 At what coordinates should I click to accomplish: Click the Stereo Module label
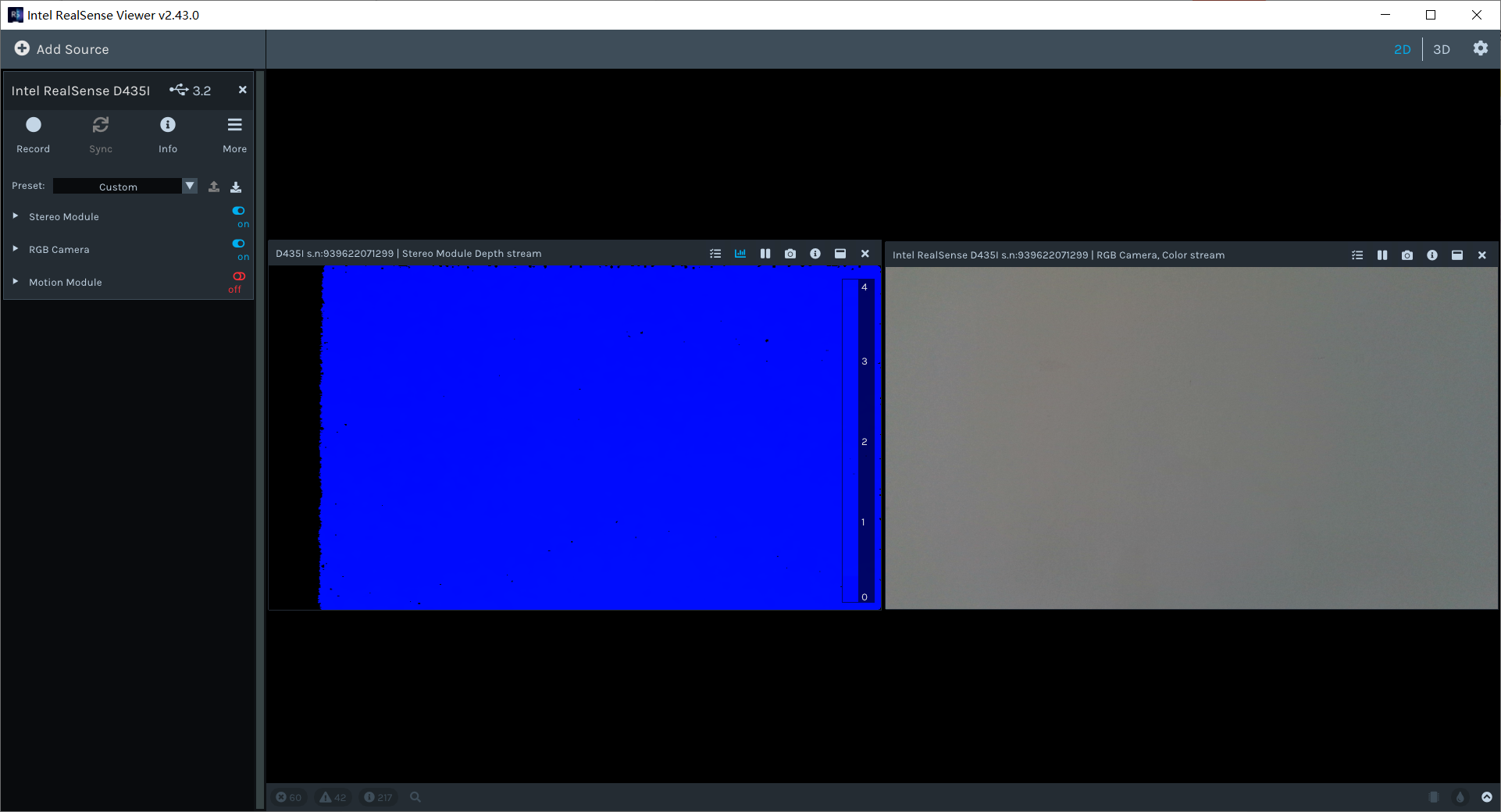[x=64, y=217]
